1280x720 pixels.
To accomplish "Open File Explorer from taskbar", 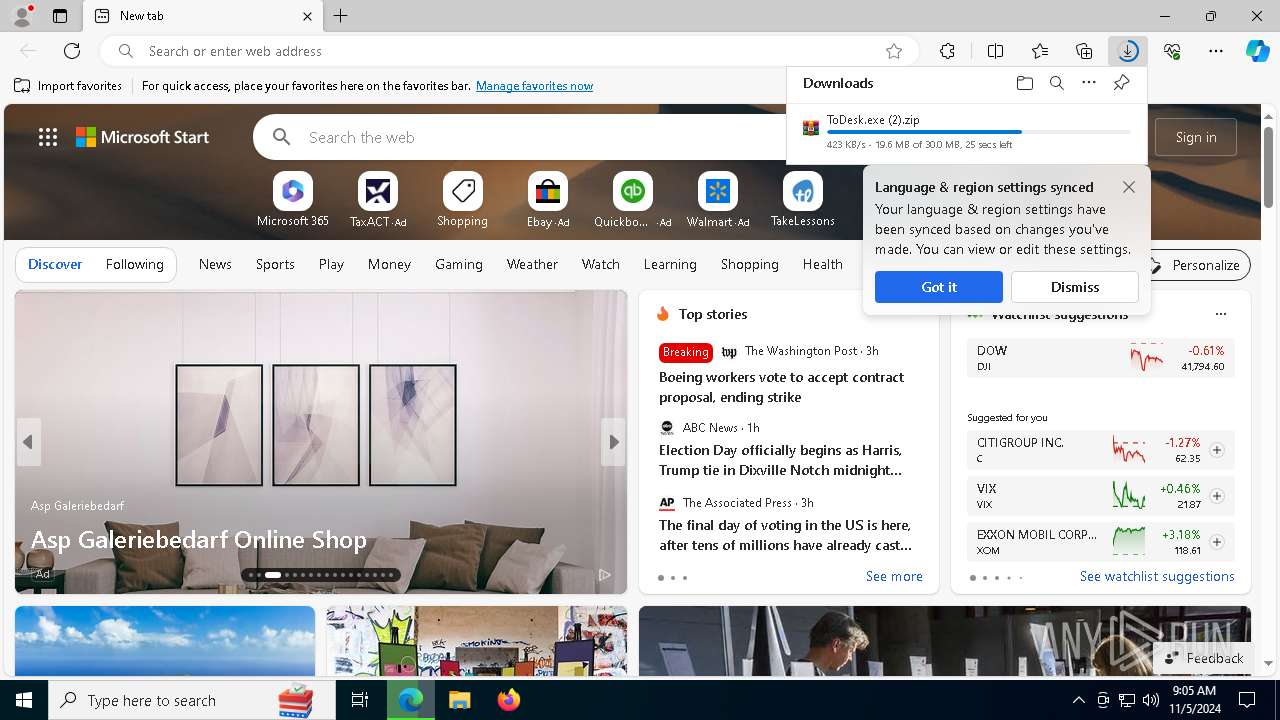I will pyautogui.click(x=459, y=700).
